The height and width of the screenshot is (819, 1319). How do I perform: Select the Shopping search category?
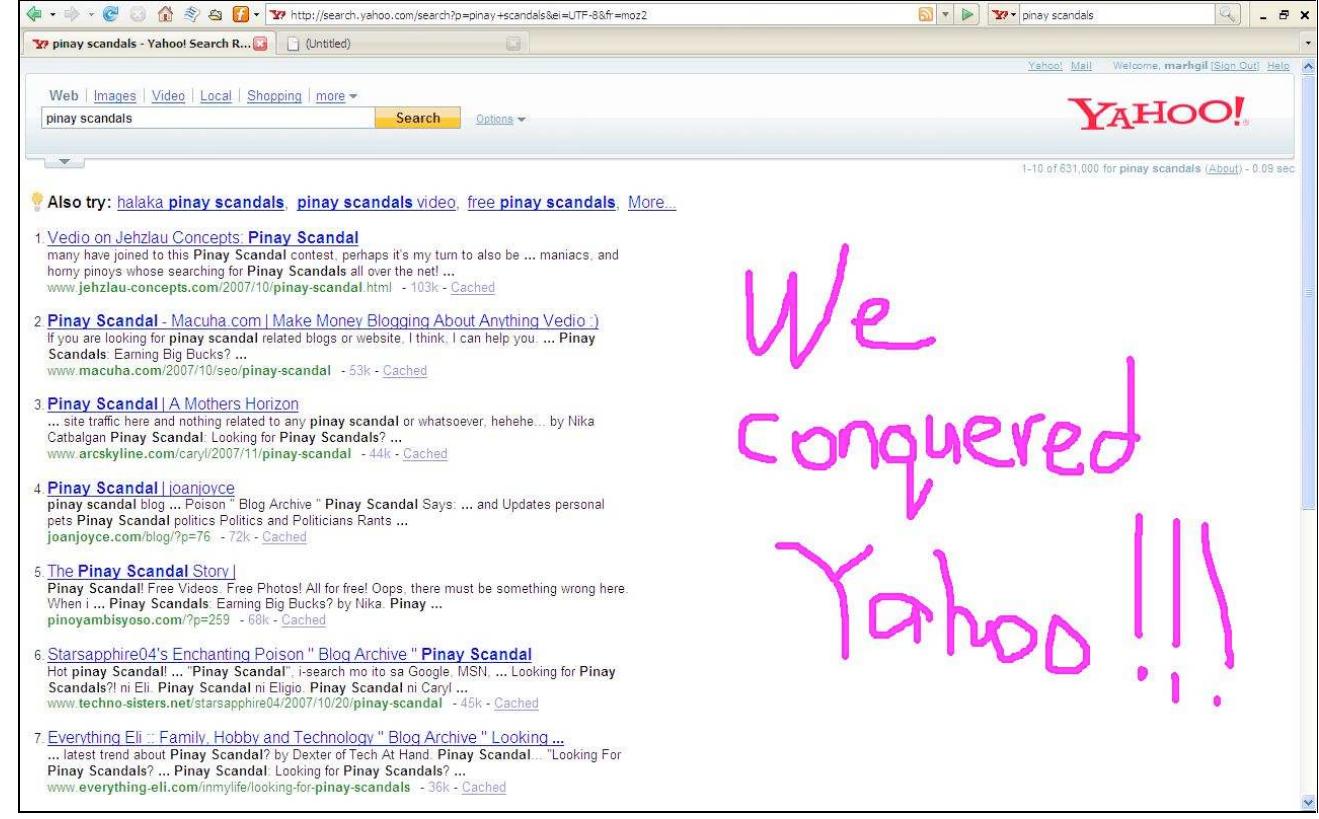[x=274, y=96]
